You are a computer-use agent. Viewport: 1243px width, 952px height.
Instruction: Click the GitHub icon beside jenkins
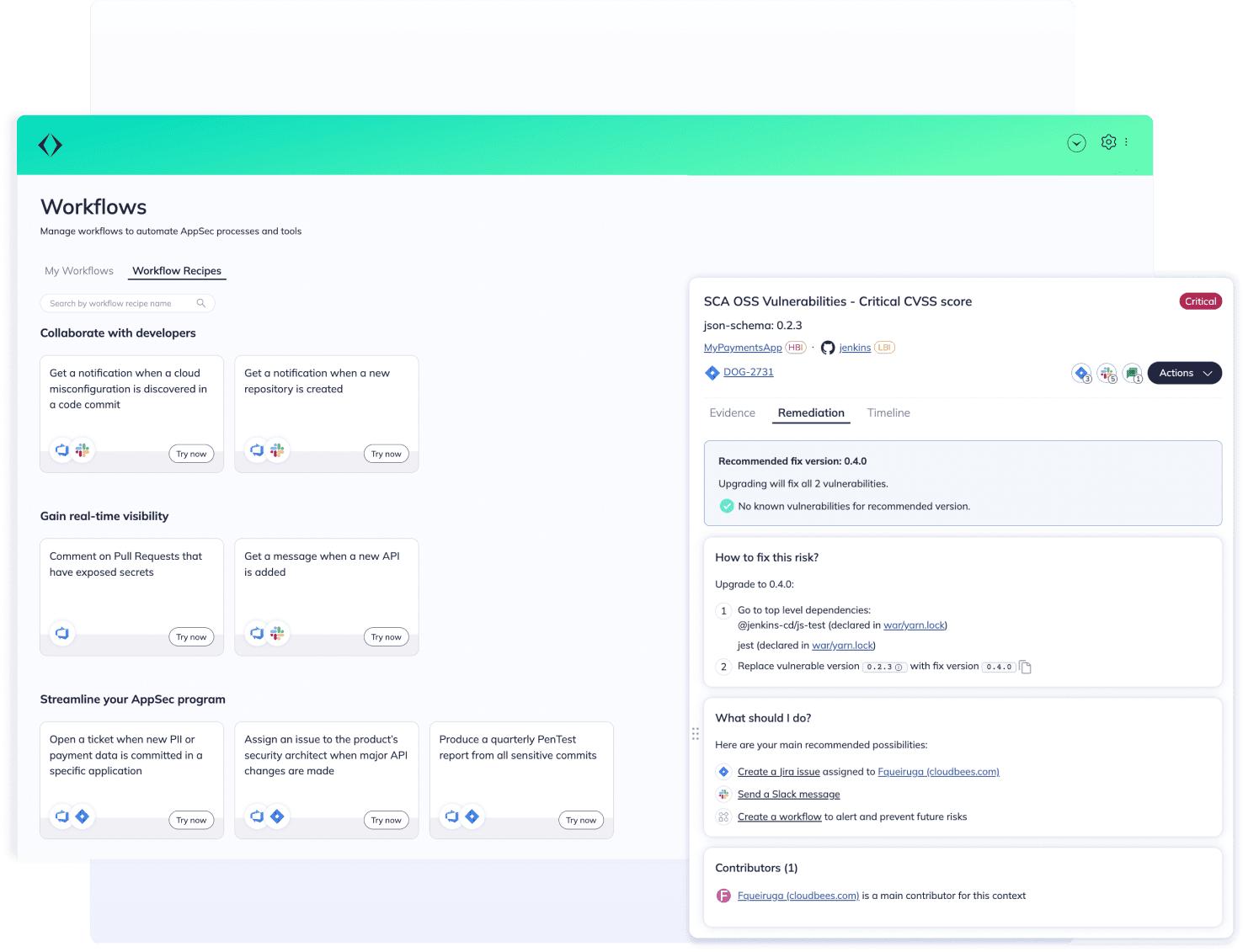(x=828, y=348)
